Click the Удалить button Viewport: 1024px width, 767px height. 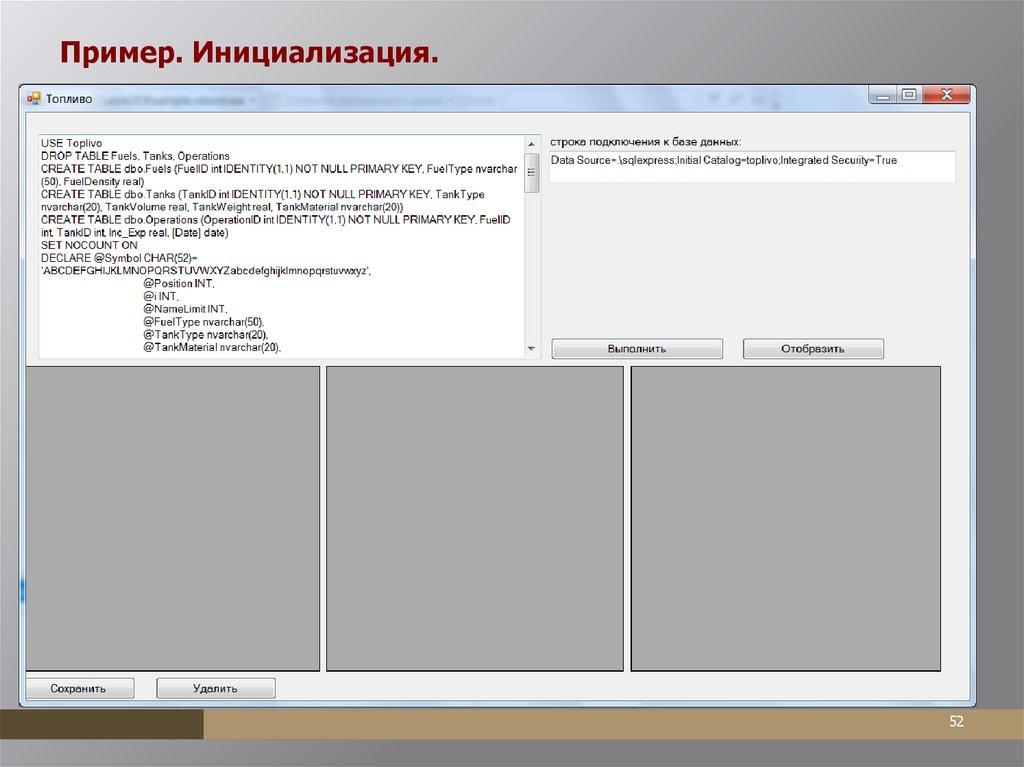(x=215, y=688)
